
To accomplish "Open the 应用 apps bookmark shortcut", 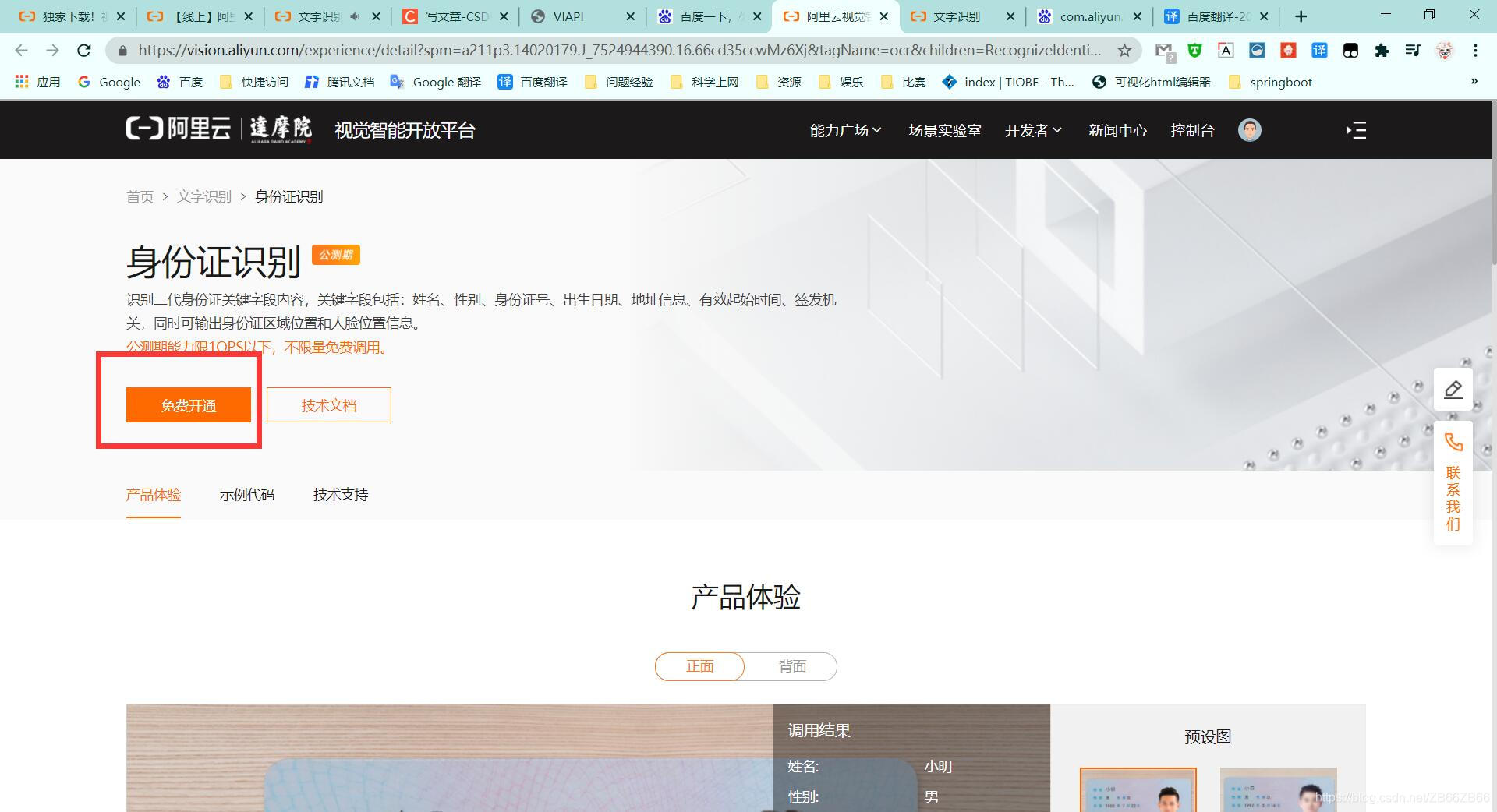I will [37, 82].
